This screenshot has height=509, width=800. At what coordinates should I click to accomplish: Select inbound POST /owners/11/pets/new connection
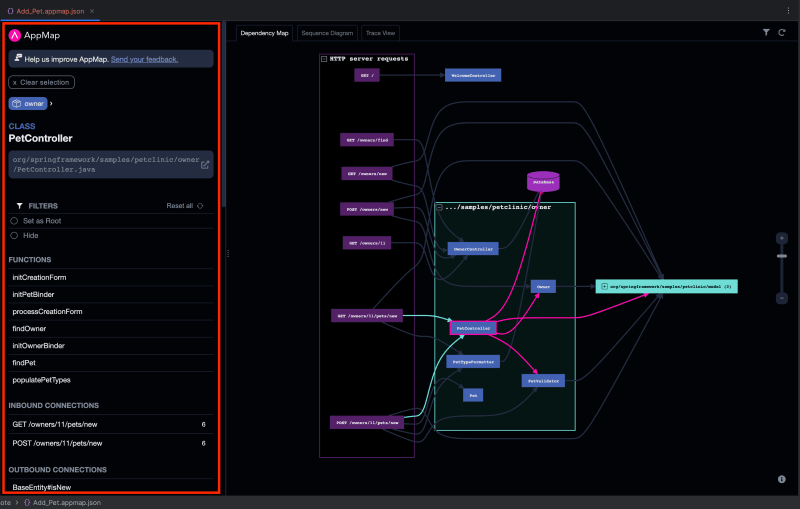click(x=111, y=443)
